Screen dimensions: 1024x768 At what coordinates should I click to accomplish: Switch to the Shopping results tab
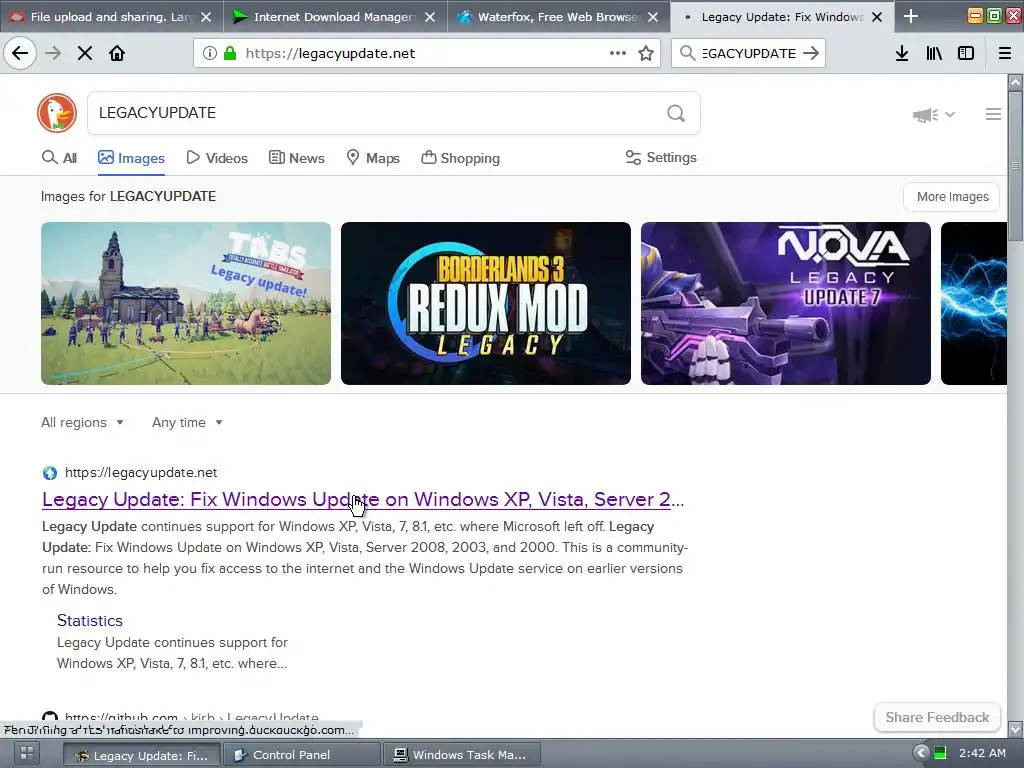click(460, 158)
